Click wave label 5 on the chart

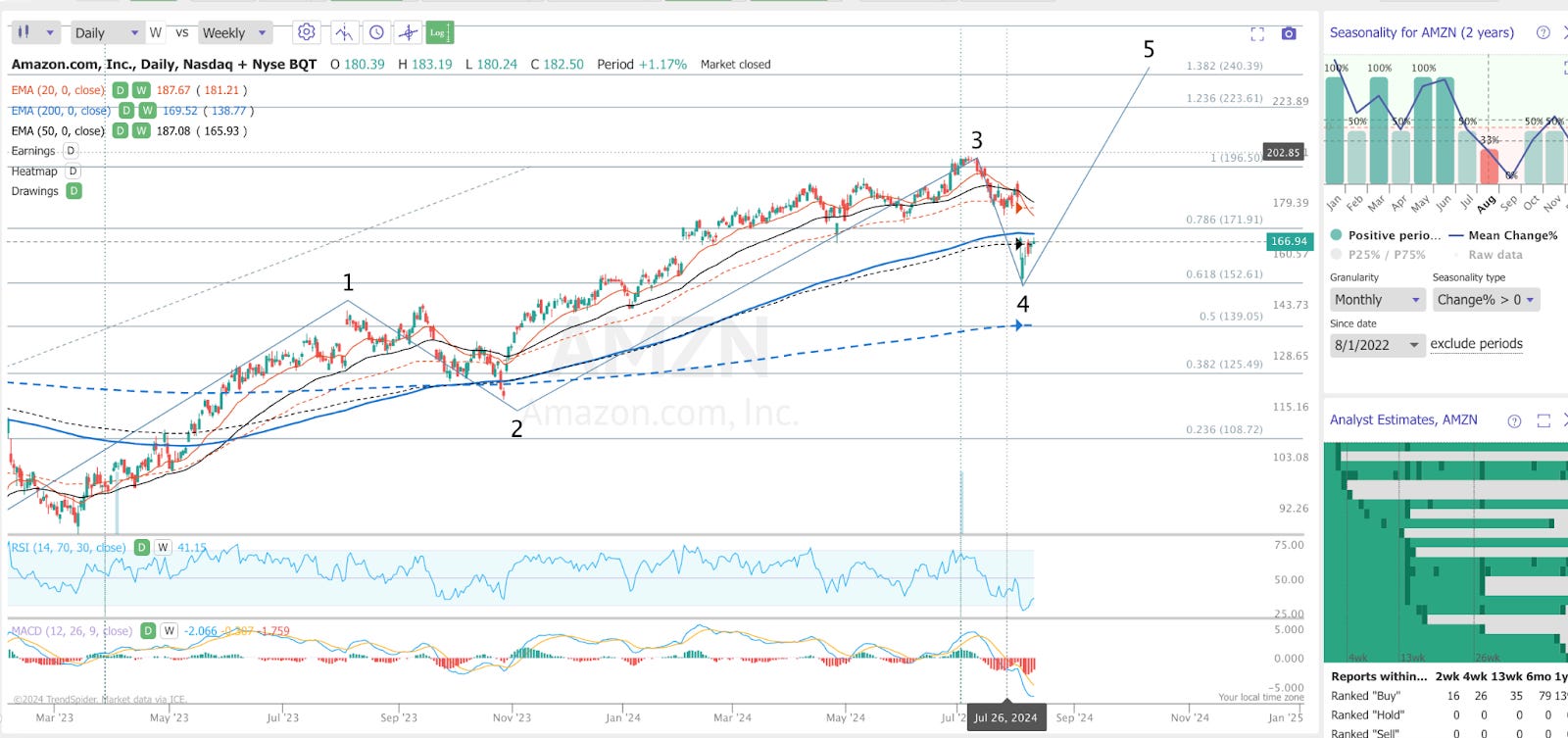(1149, 49)
